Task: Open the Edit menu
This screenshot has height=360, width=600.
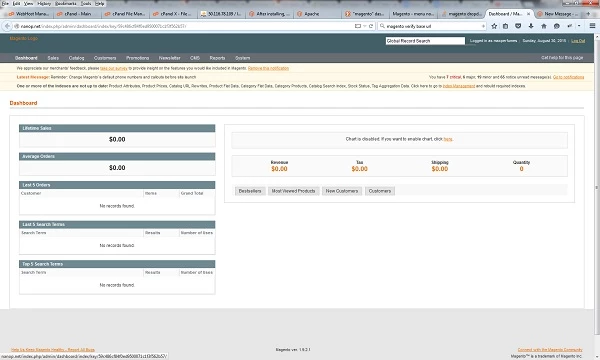Action: 16,3
